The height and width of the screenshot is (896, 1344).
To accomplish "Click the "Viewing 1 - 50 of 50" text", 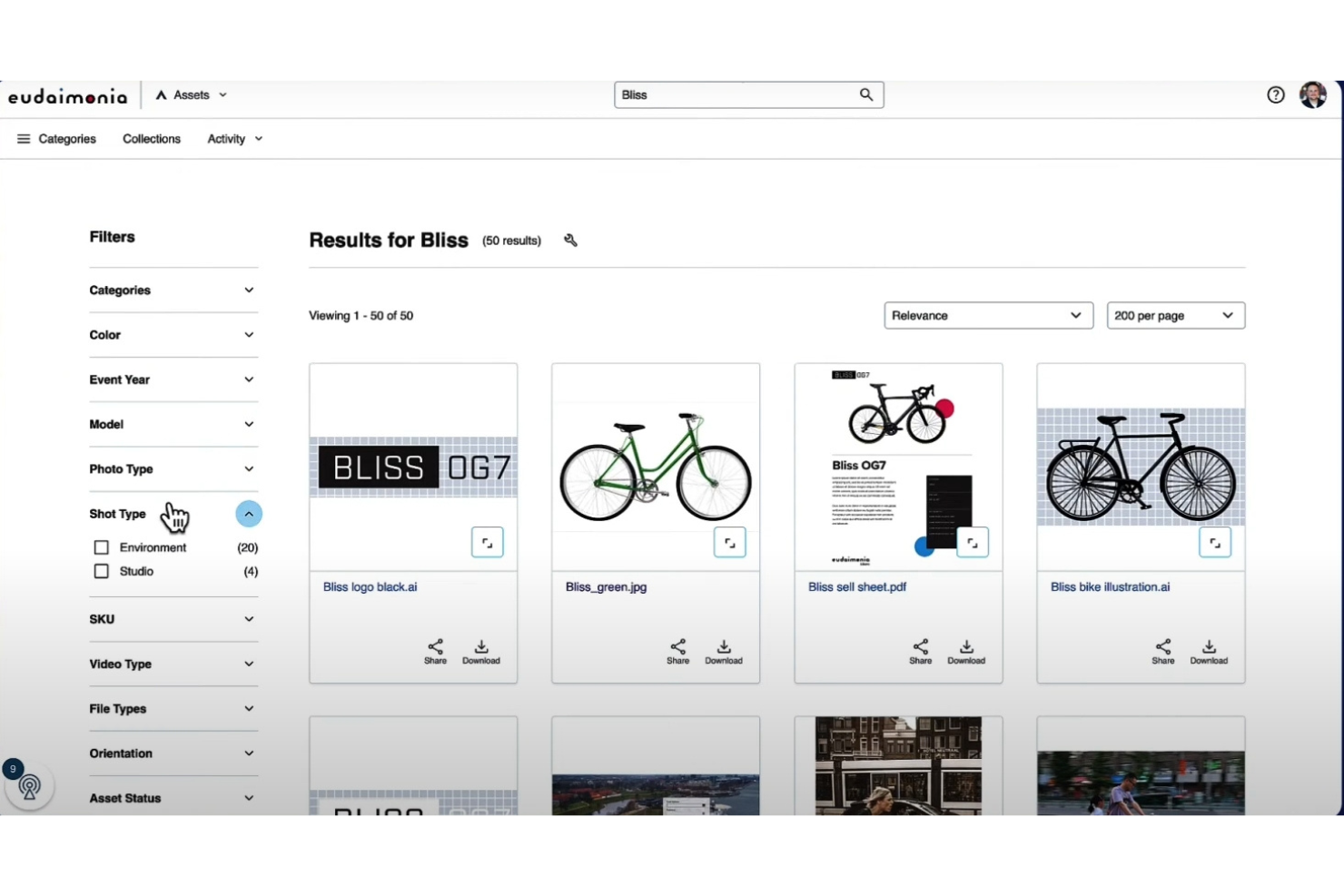I will 361,316.
